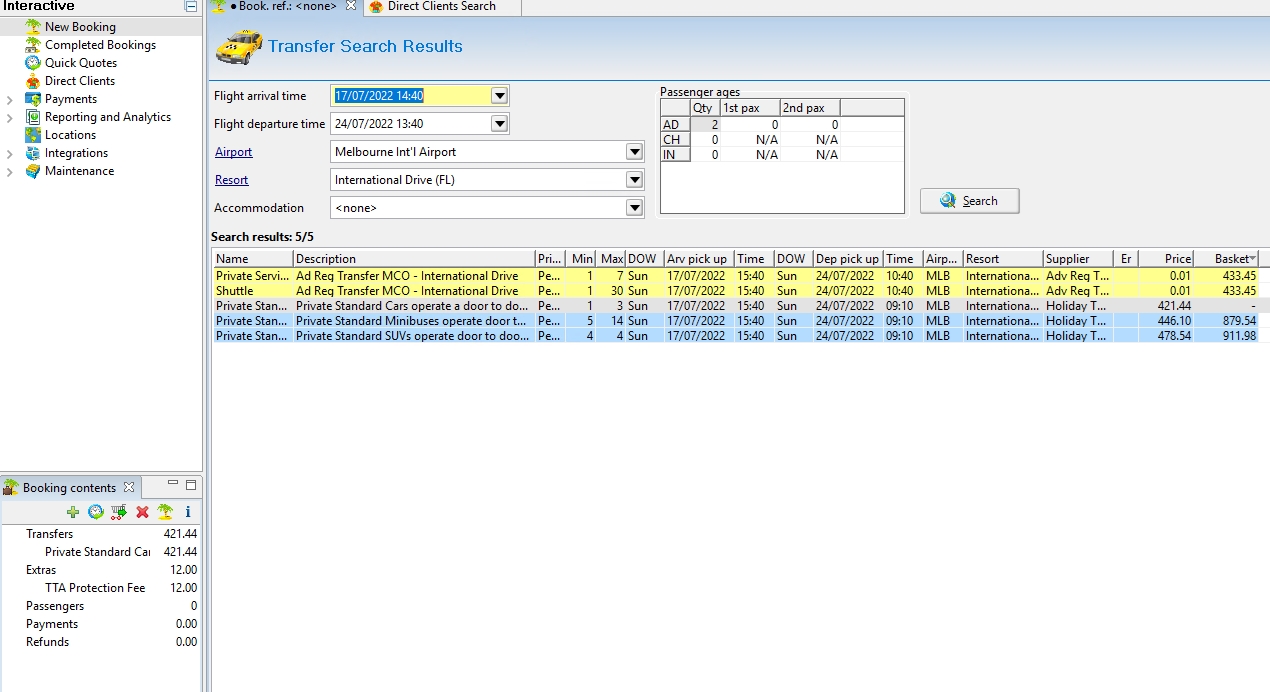Click the Completed Bookings palm tree icon

click(33, 45)
